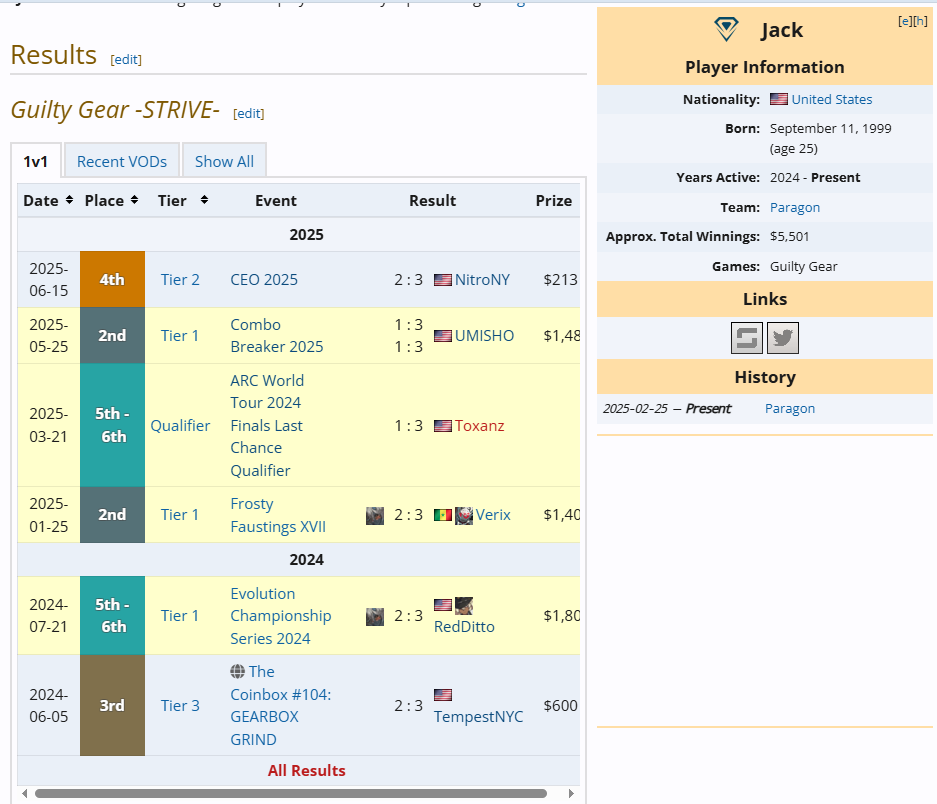
Task: Edit the Results section
Action: point(126,59)
